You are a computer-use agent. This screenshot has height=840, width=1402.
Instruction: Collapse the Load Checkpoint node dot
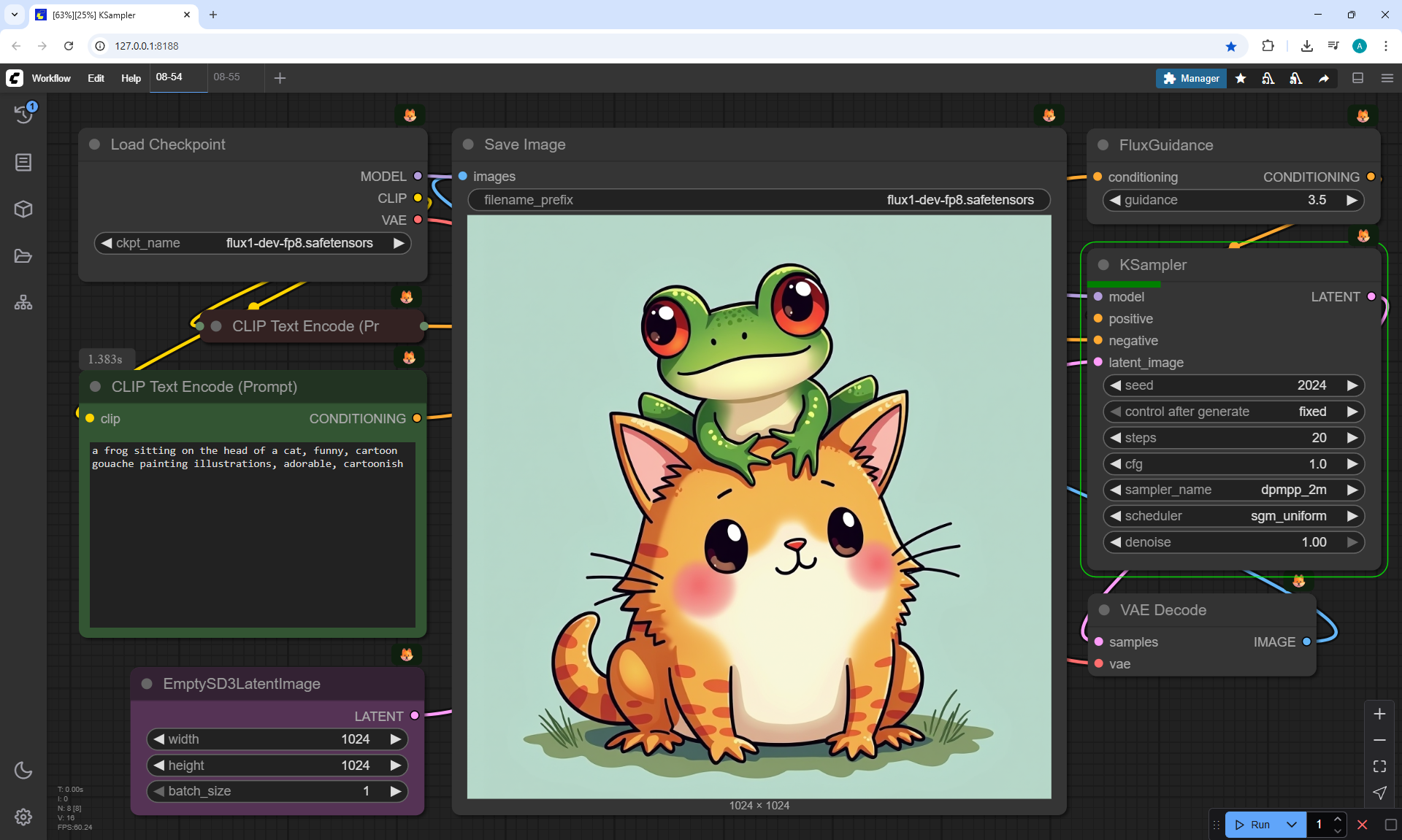94,145
